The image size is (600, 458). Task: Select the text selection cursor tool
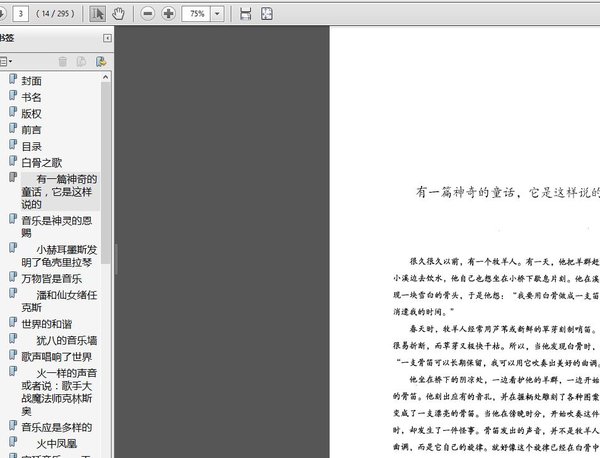pyautogui.click(x=98, y=14)
